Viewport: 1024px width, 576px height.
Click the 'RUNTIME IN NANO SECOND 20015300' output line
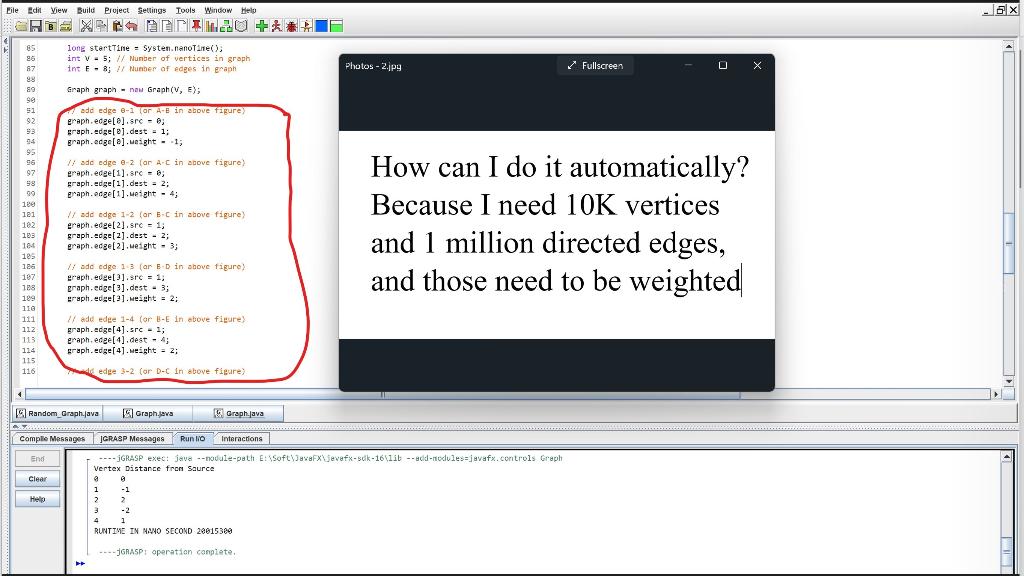click(x=163, y=531)
